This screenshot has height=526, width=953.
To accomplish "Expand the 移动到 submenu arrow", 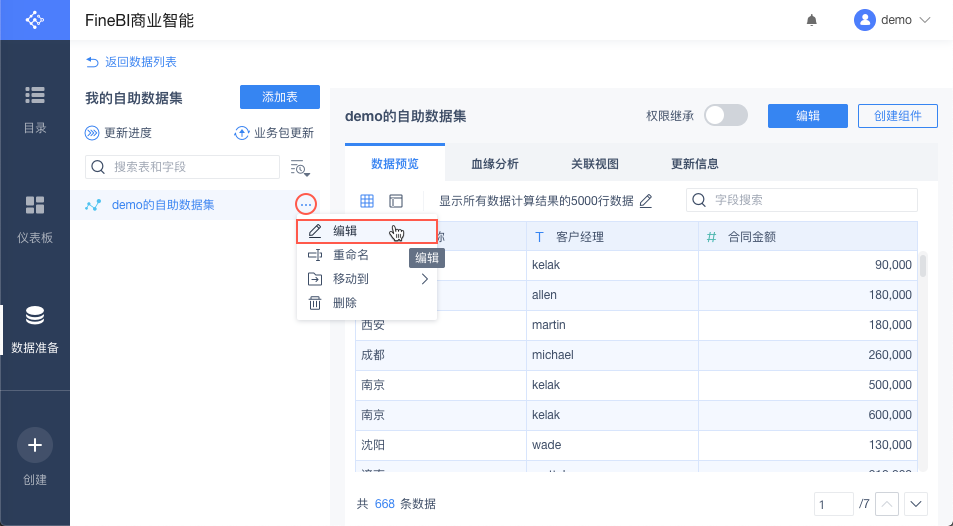I will [424, 279].
